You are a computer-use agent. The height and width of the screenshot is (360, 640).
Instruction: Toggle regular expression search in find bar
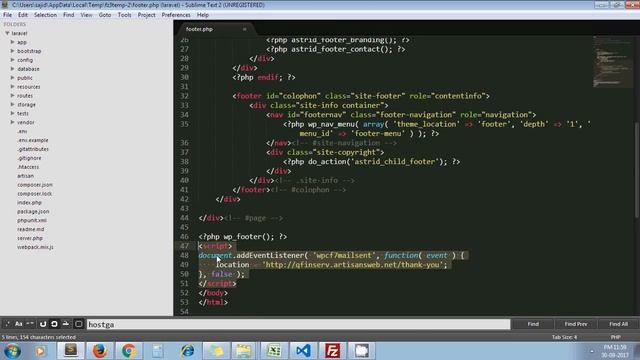click(7, 324)
